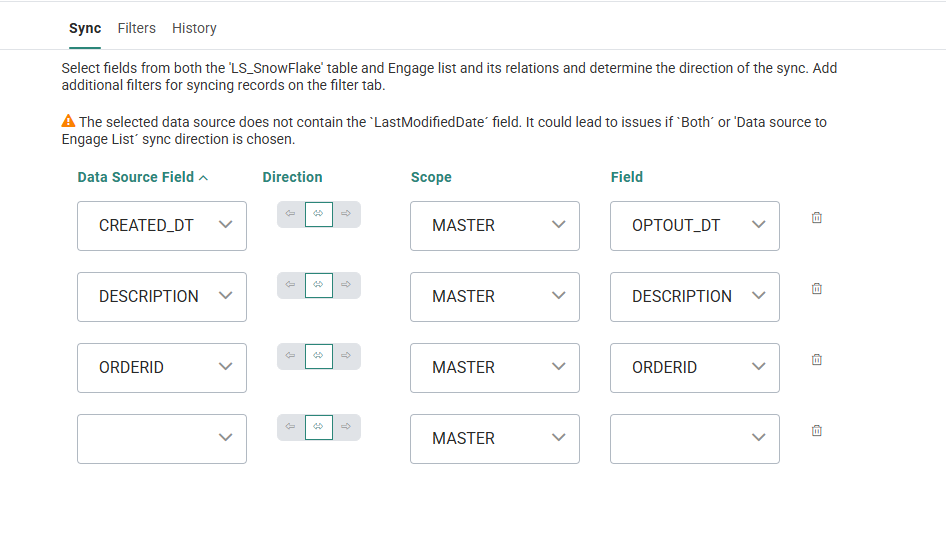Select the Sync tab
Screen dimensions: 946x541
(x=85, y=28)
